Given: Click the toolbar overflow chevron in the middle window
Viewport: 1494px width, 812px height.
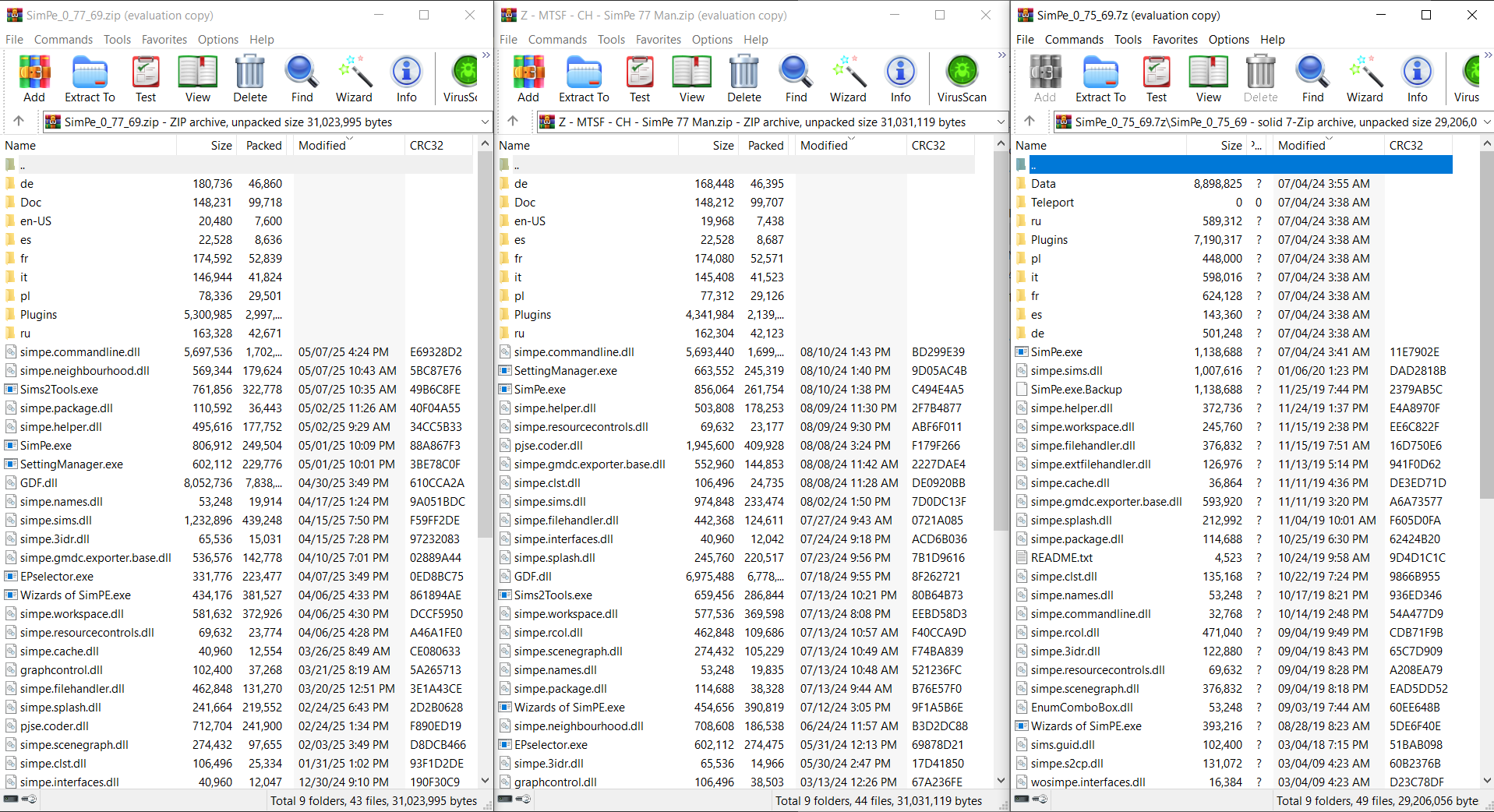Looking at the screenshot, I should (1002, 55).
